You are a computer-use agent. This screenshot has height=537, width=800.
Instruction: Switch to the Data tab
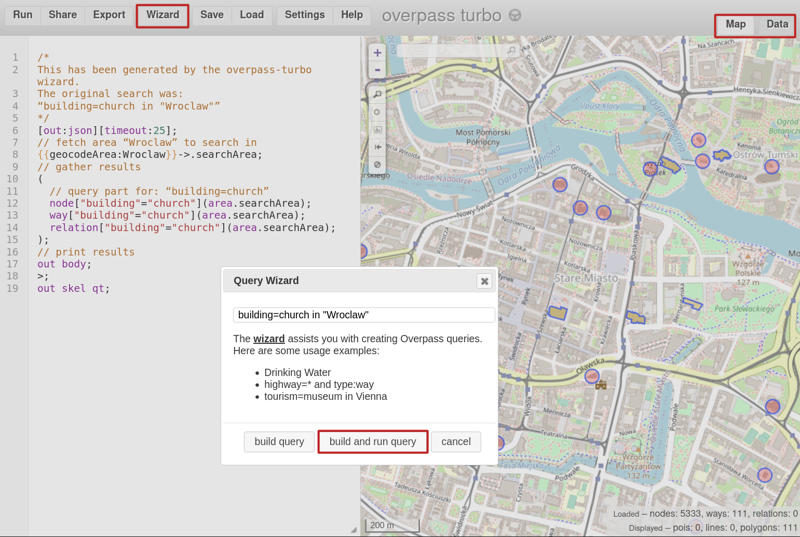(777, 24)
